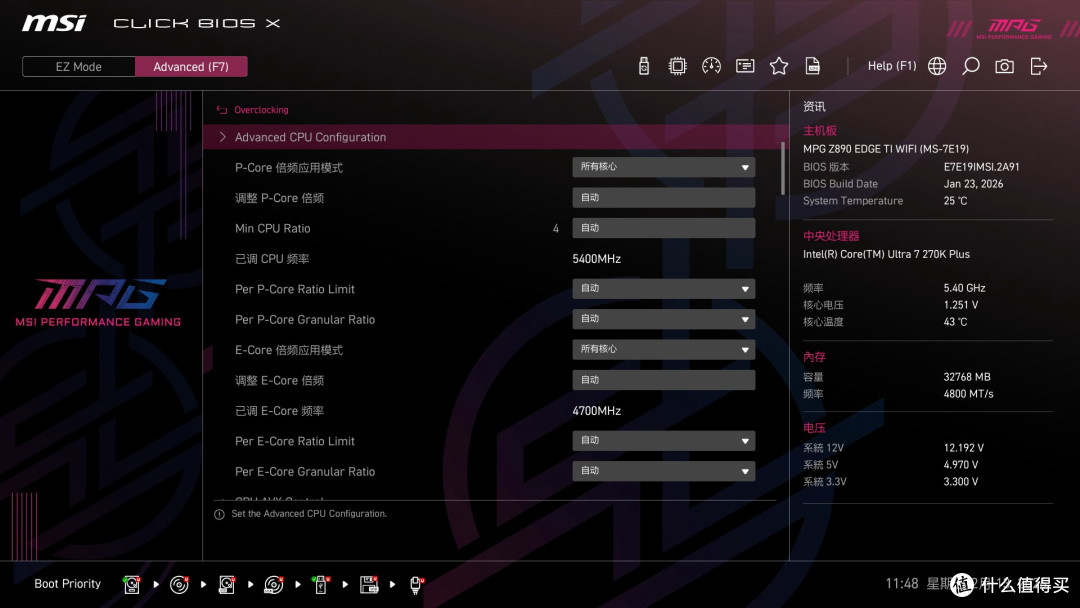1080x608 pixels.
Task: Select the P-Core 倍频应用模式 label
Action: pyautogui.click(x=289, y=168)
